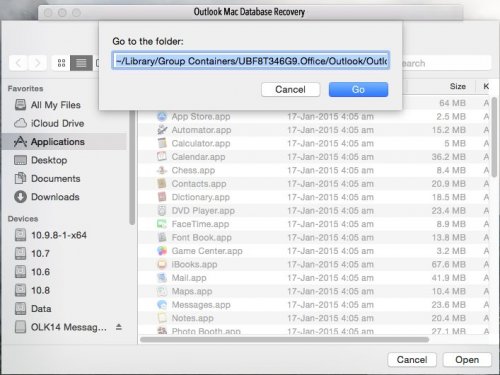
Task: Click the Messages.app icon
Action: [x=162, y=304]
